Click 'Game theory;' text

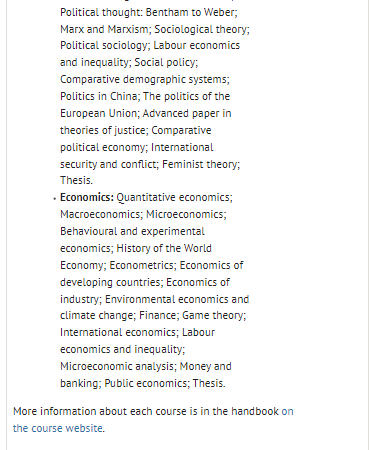coord(214,315)
